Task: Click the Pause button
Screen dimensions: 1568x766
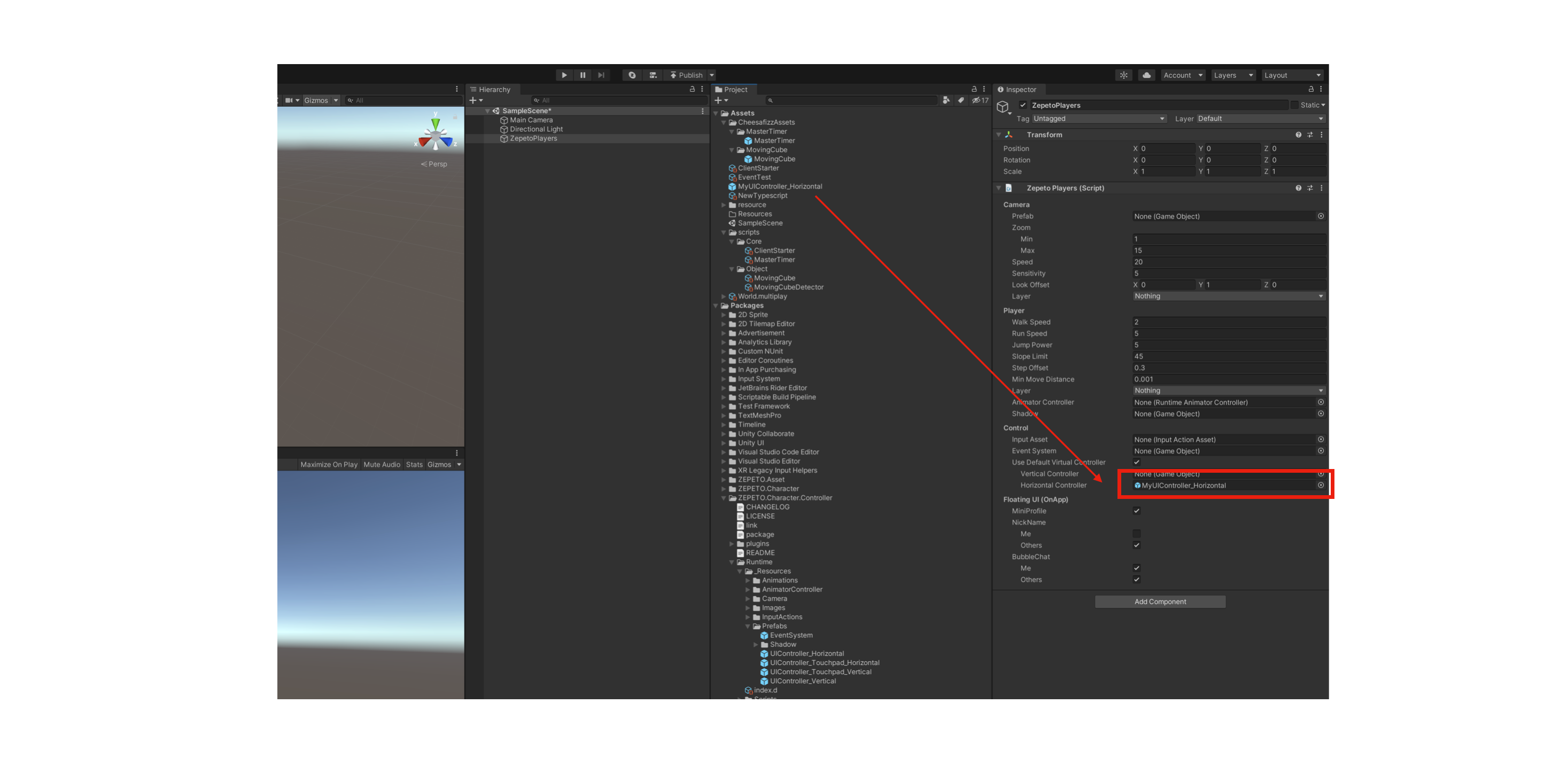Action: (583, 75)
